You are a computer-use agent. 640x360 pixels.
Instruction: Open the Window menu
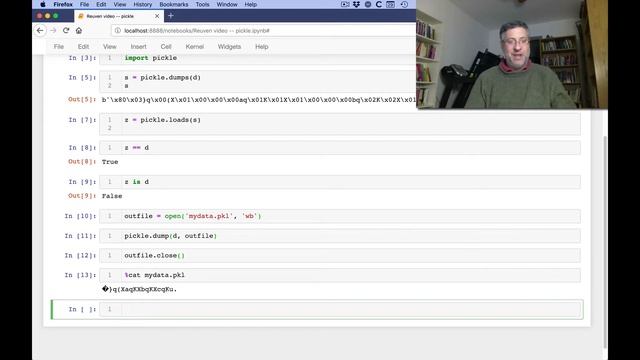[227, 4]
